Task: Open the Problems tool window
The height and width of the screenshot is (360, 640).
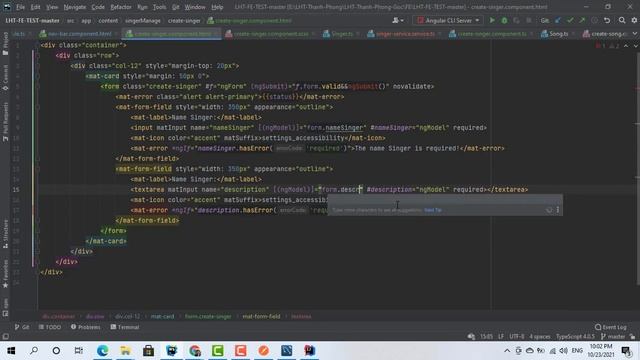Action: (86, 327)
